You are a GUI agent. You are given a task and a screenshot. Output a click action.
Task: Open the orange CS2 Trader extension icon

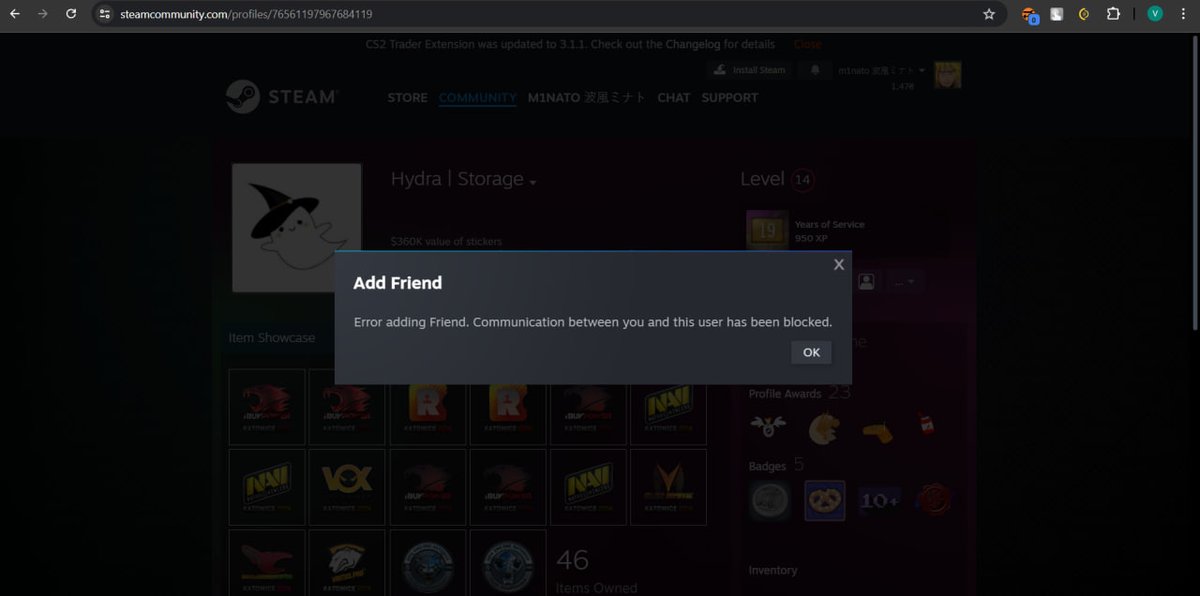click(1029, 15)
